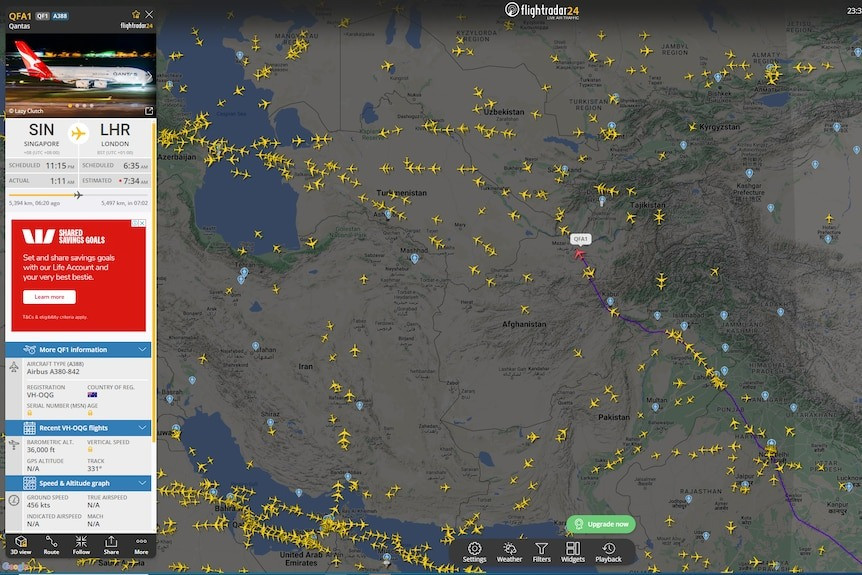The image size is (862, 575).
Task: Share this QFA1 flight
Action: click(111, 545)
